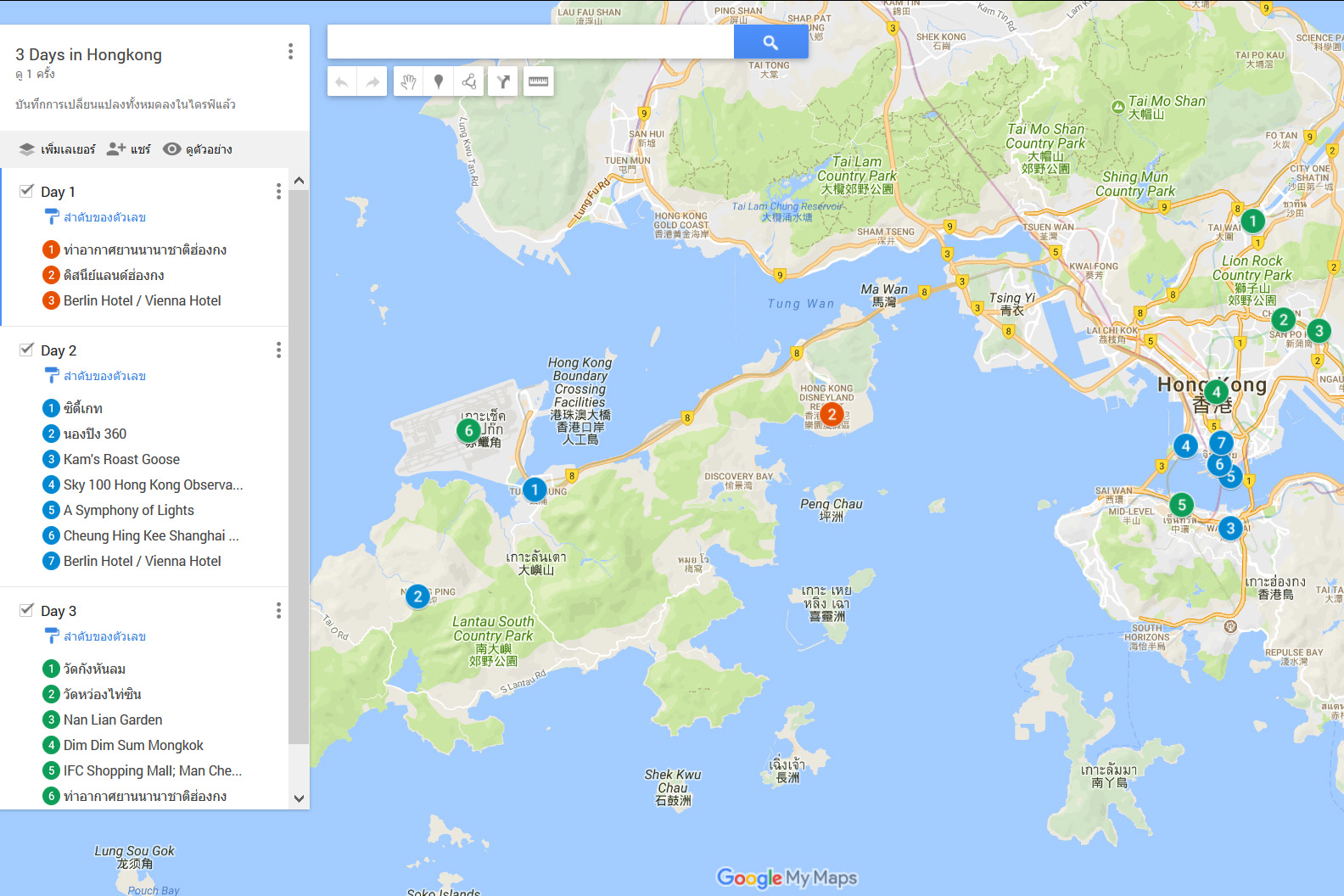
Task: Click blue marker 4 west of Kowloon
Action: (1185, 445)
